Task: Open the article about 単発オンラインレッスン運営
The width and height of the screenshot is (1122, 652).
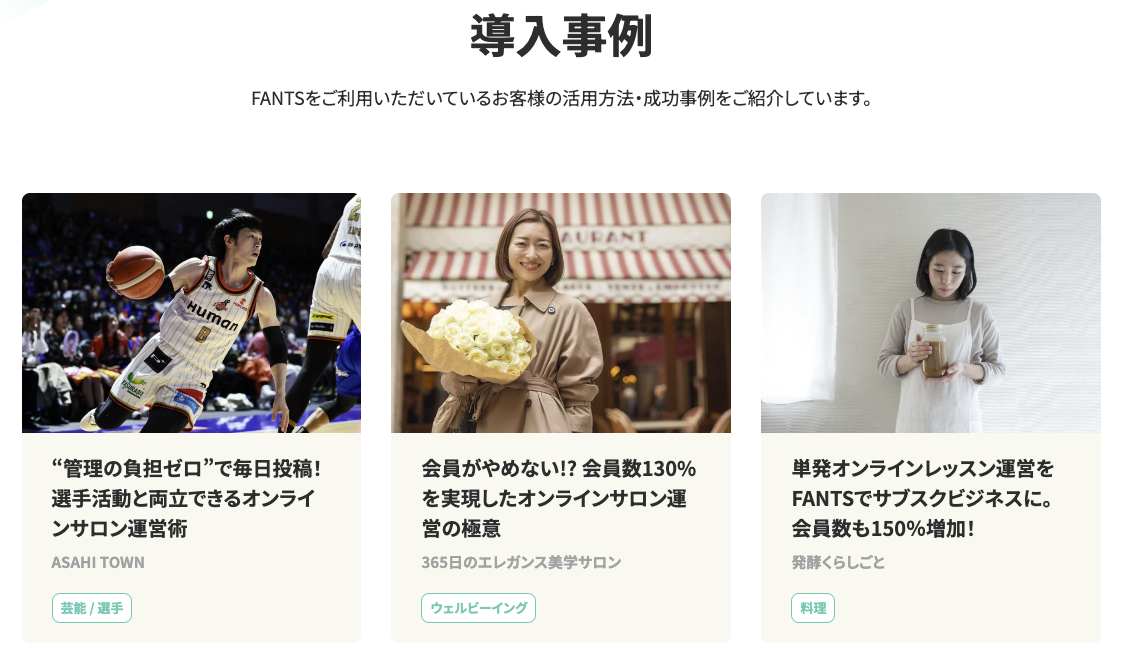Action: 923,498
